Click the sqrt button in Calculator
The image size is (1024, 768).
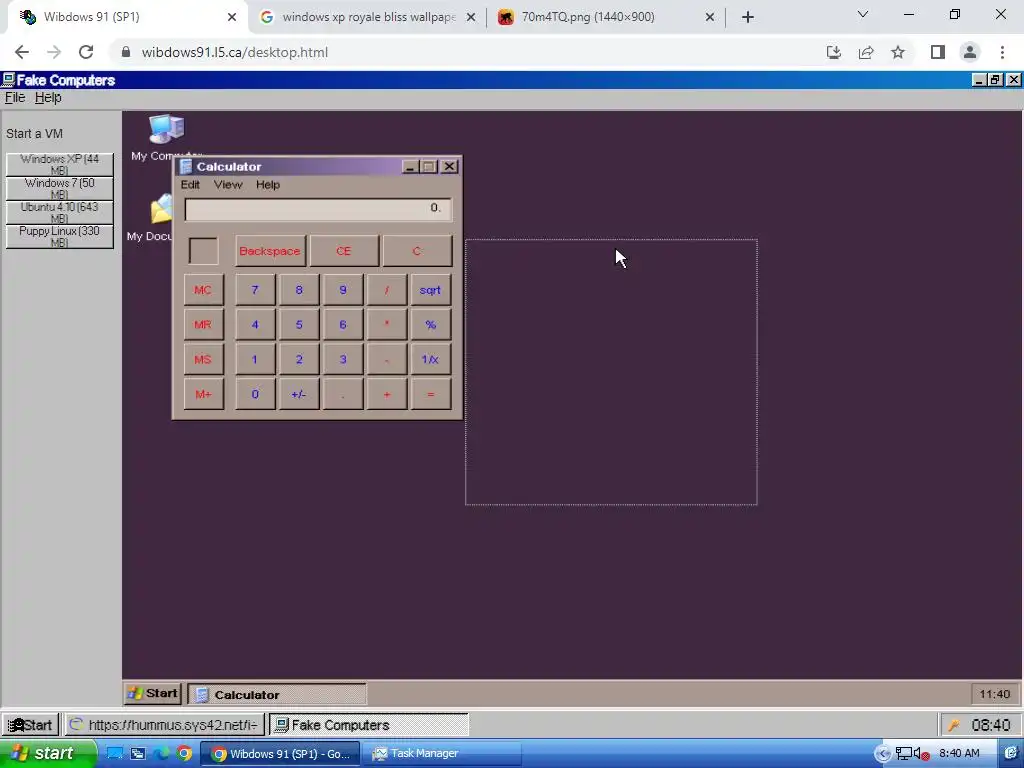[x=430, y=290]
